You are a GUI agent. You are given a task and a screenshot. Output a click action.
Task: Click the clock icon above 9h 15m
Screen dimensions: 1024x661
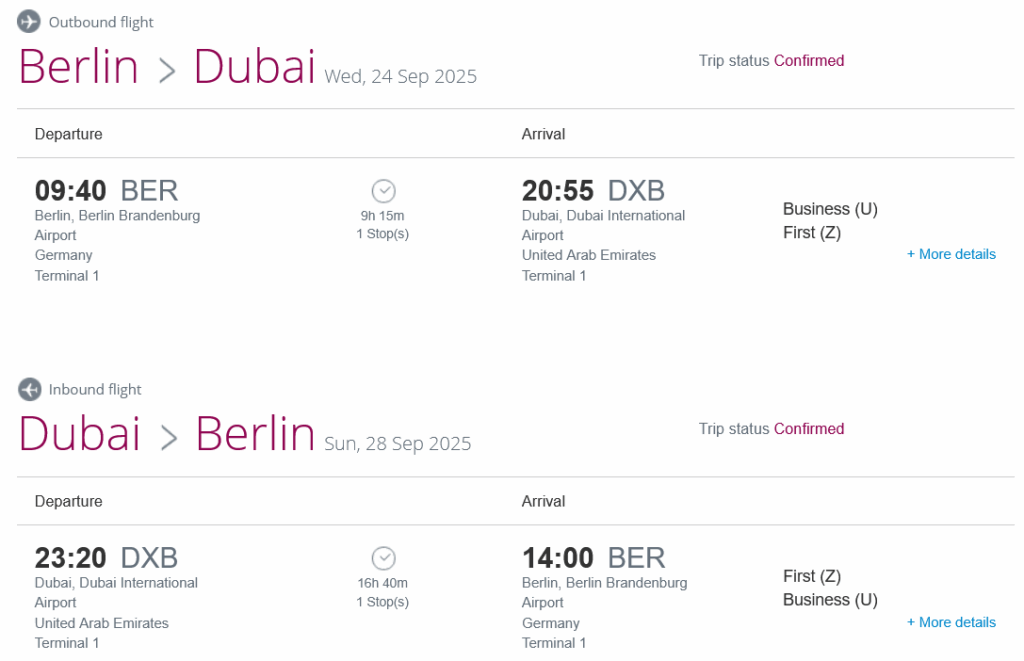(383, 191)
